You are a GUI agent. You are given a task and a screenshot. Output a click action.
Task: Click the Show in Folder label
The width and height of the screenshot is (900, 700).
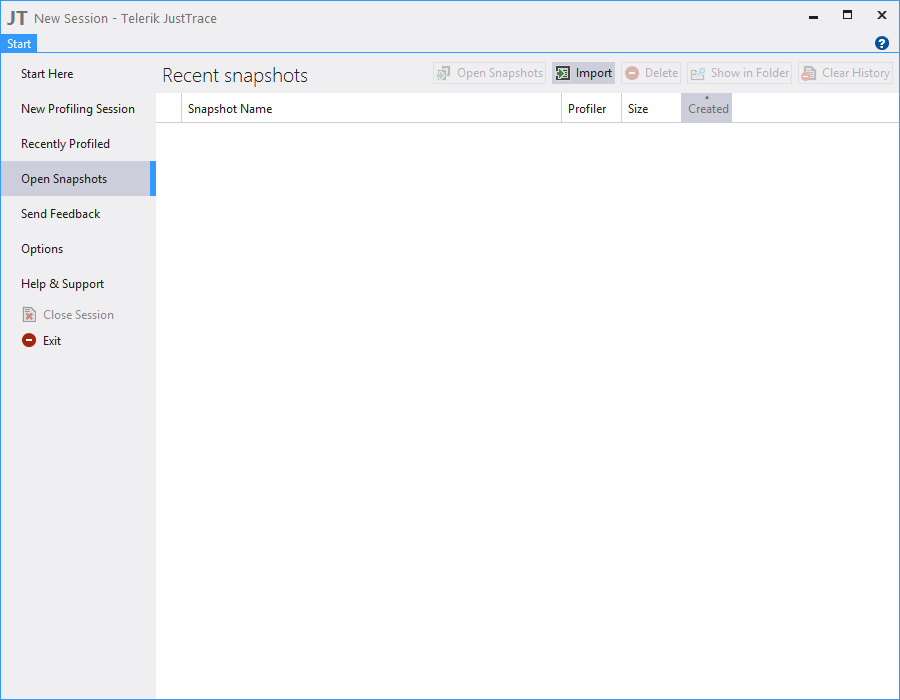[750, 73]
